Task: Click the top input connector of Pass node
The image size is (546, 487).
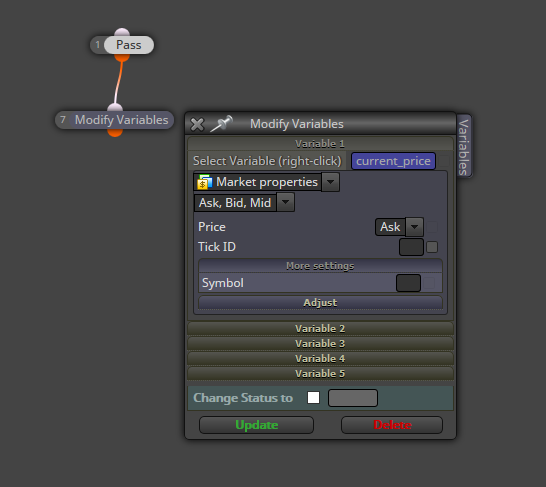Action: (122, 32)
